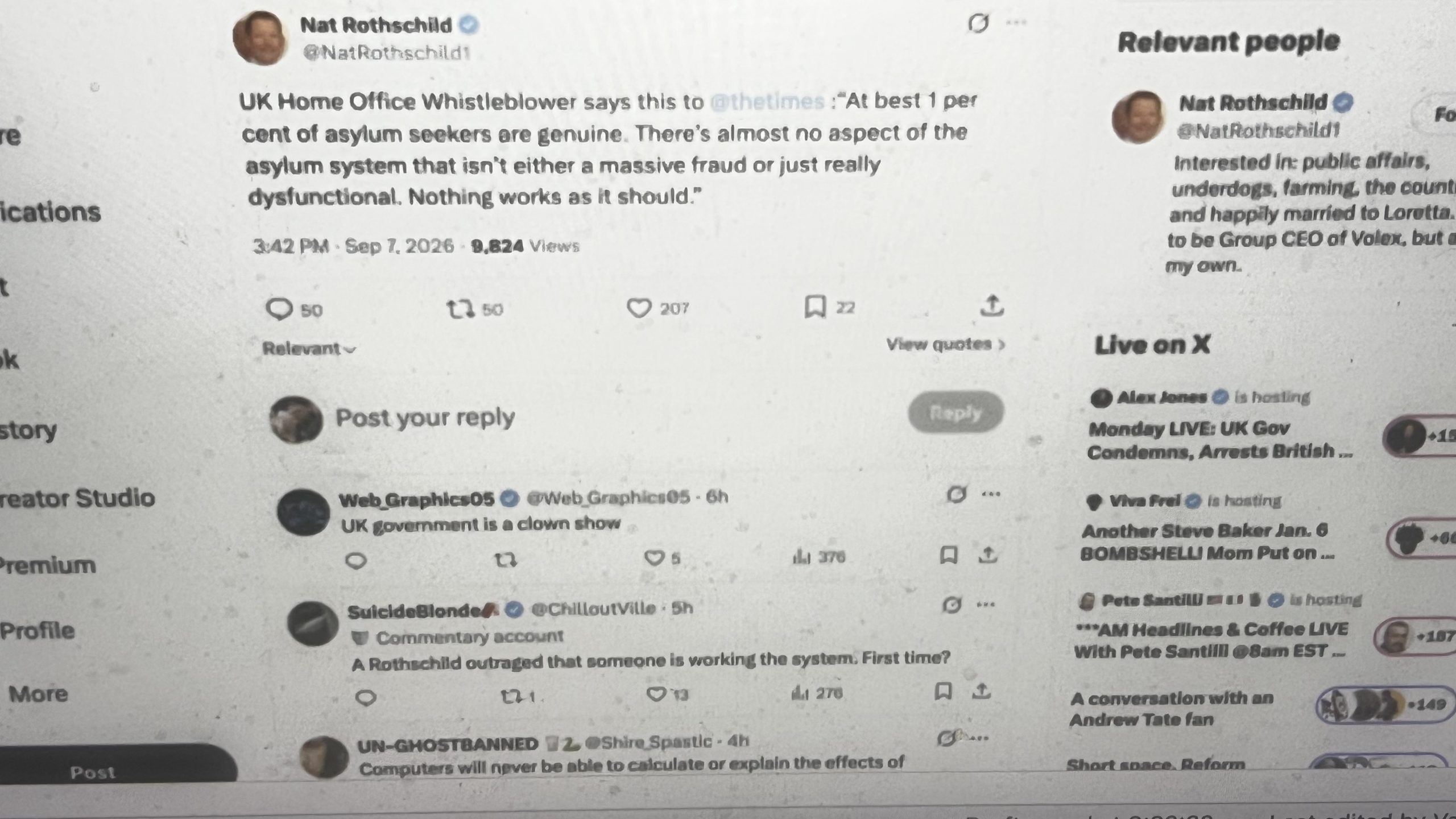Bookmark the main post with 22 bookmarks
Screen dimensions: 1456x819
[x=829, y=307]
